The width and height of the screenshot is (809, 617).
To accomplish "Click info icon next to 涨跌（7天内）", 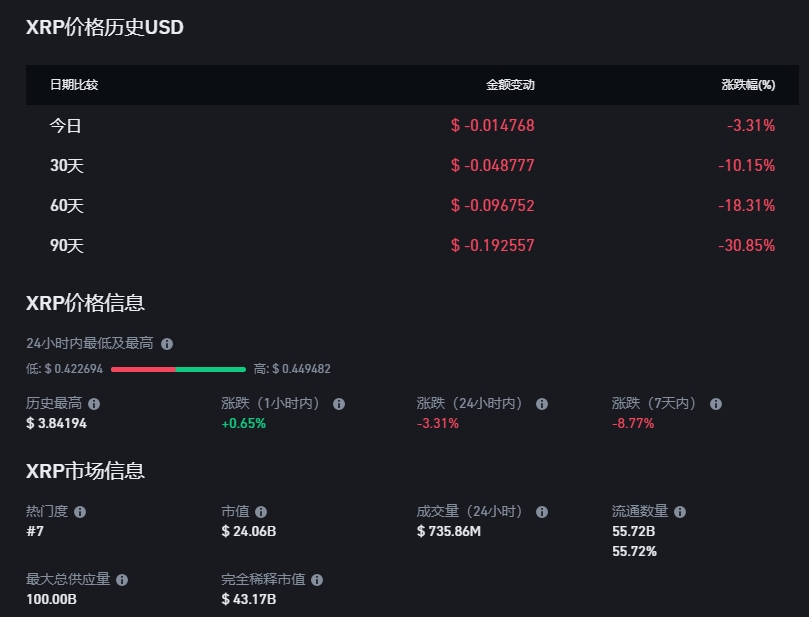I will [x=716, y=404].
